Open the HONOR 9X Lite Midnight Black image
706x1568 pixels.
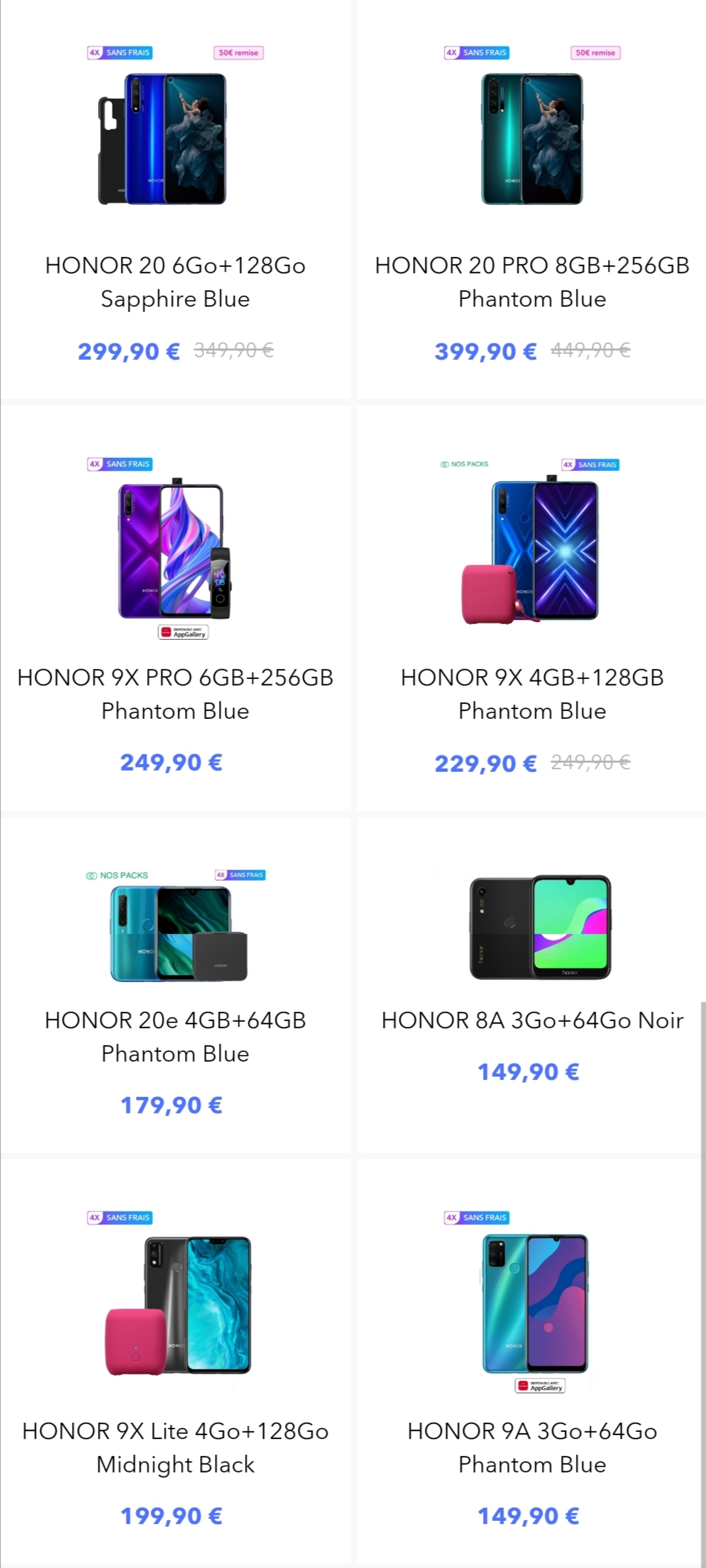[x=178, y=1306]
